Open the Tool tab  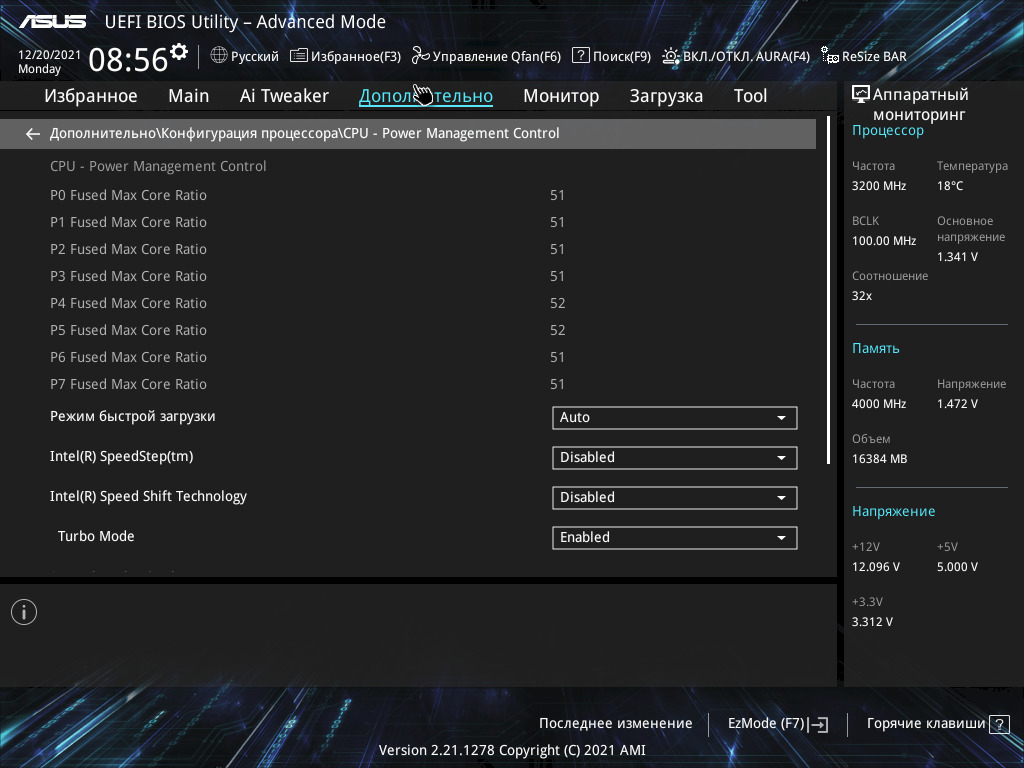[x=750, y=96]
